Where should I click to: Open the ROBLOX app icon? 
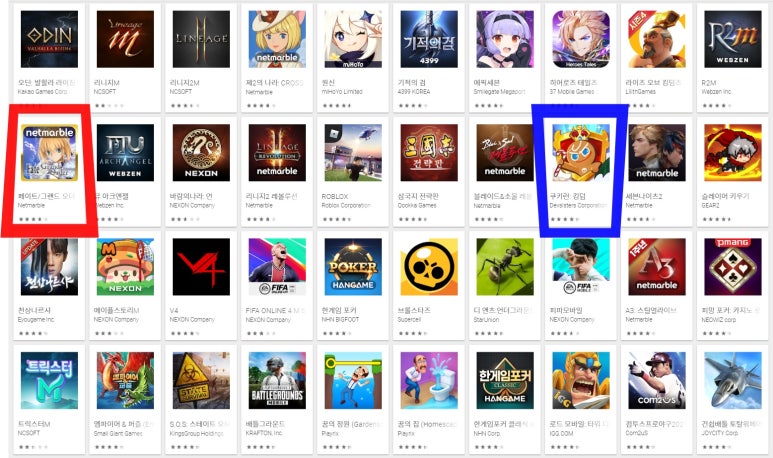[353, 152]
